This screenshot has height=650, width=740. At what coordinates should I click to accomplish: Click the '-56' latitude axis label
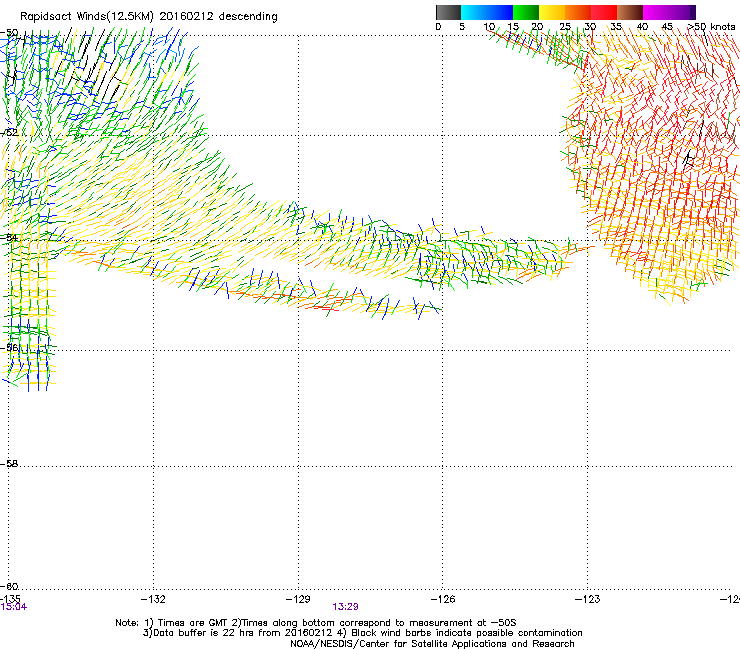coord(9,347)
